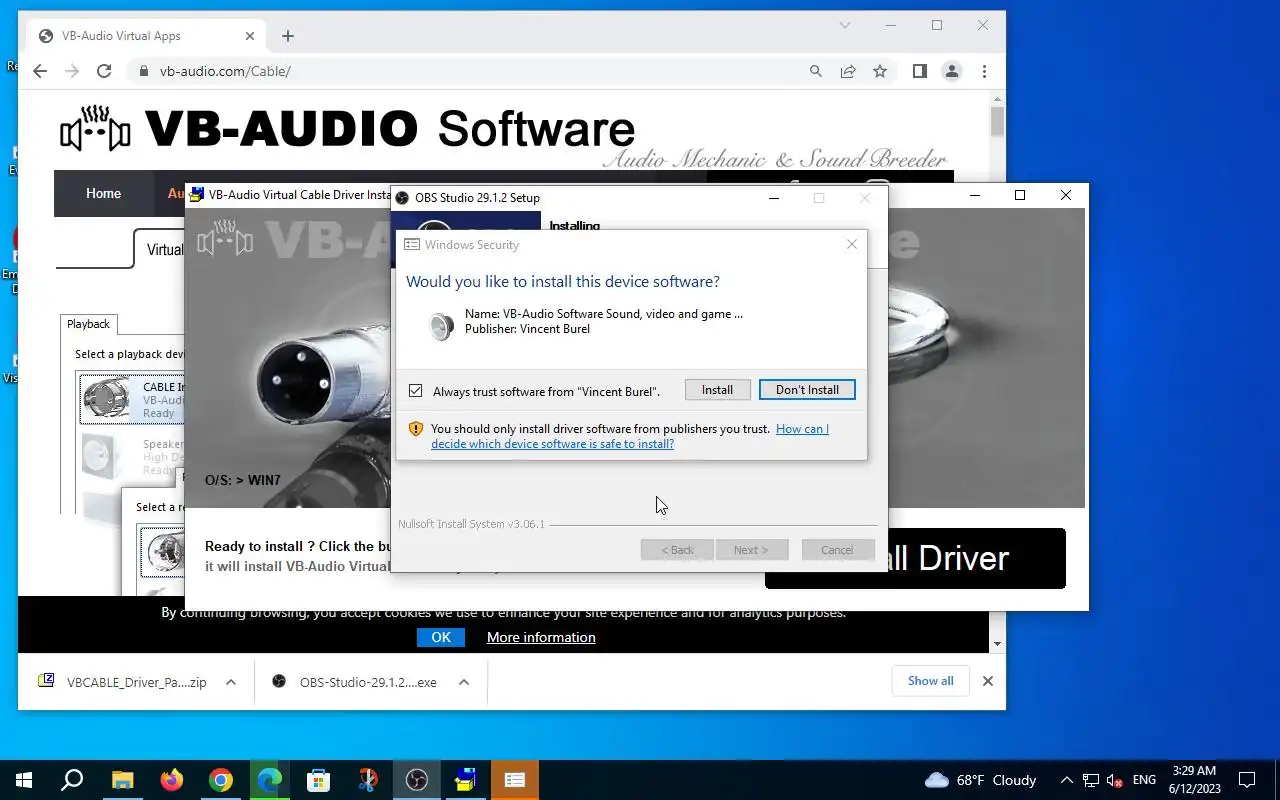Open Chrome three-dot menu
The width and height of the screenshot is (1280, 800).
coord(985,71)
